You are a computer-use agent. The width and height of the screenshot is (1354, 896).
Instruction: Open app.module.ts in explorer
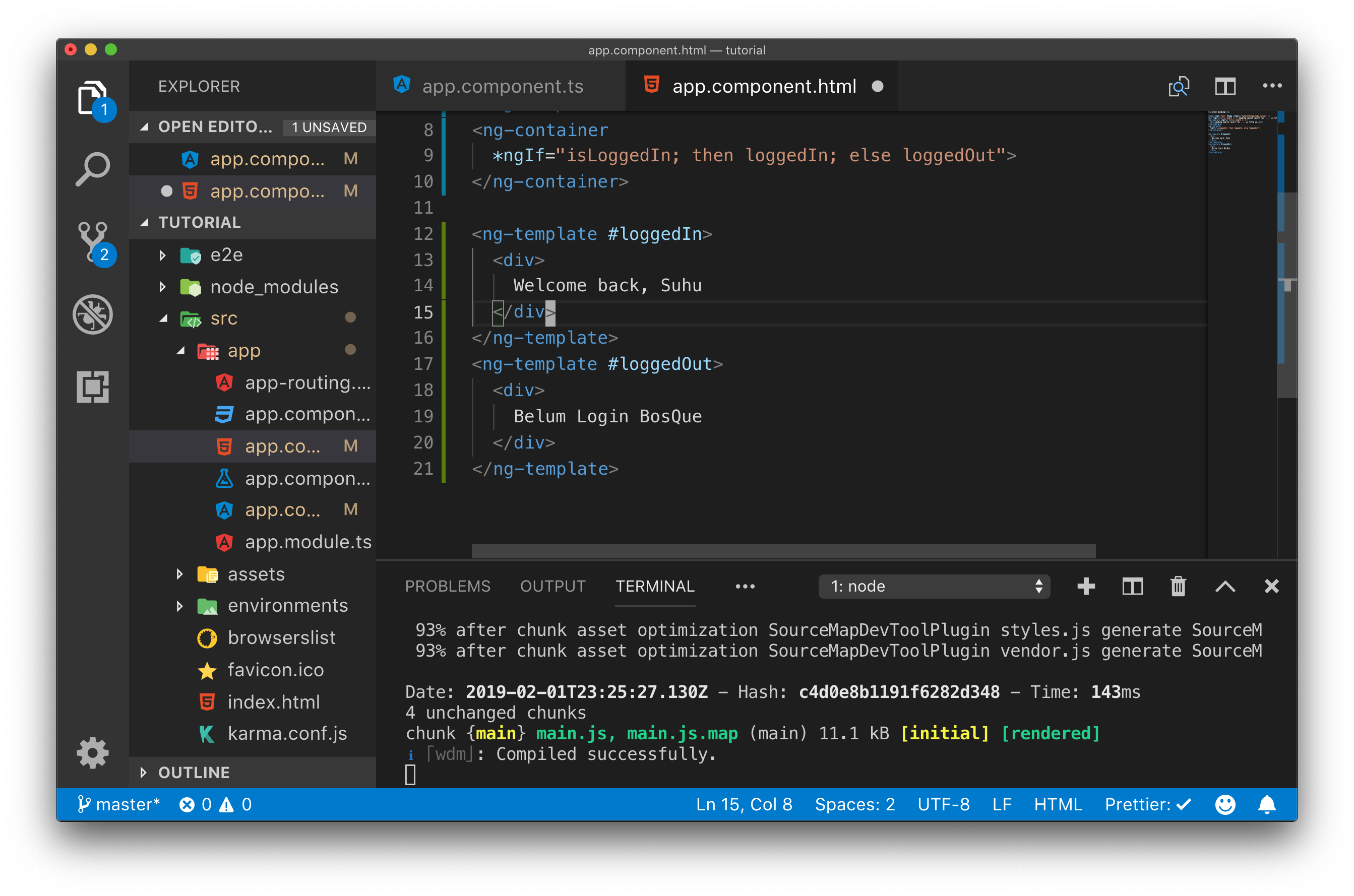pos(253,542)
